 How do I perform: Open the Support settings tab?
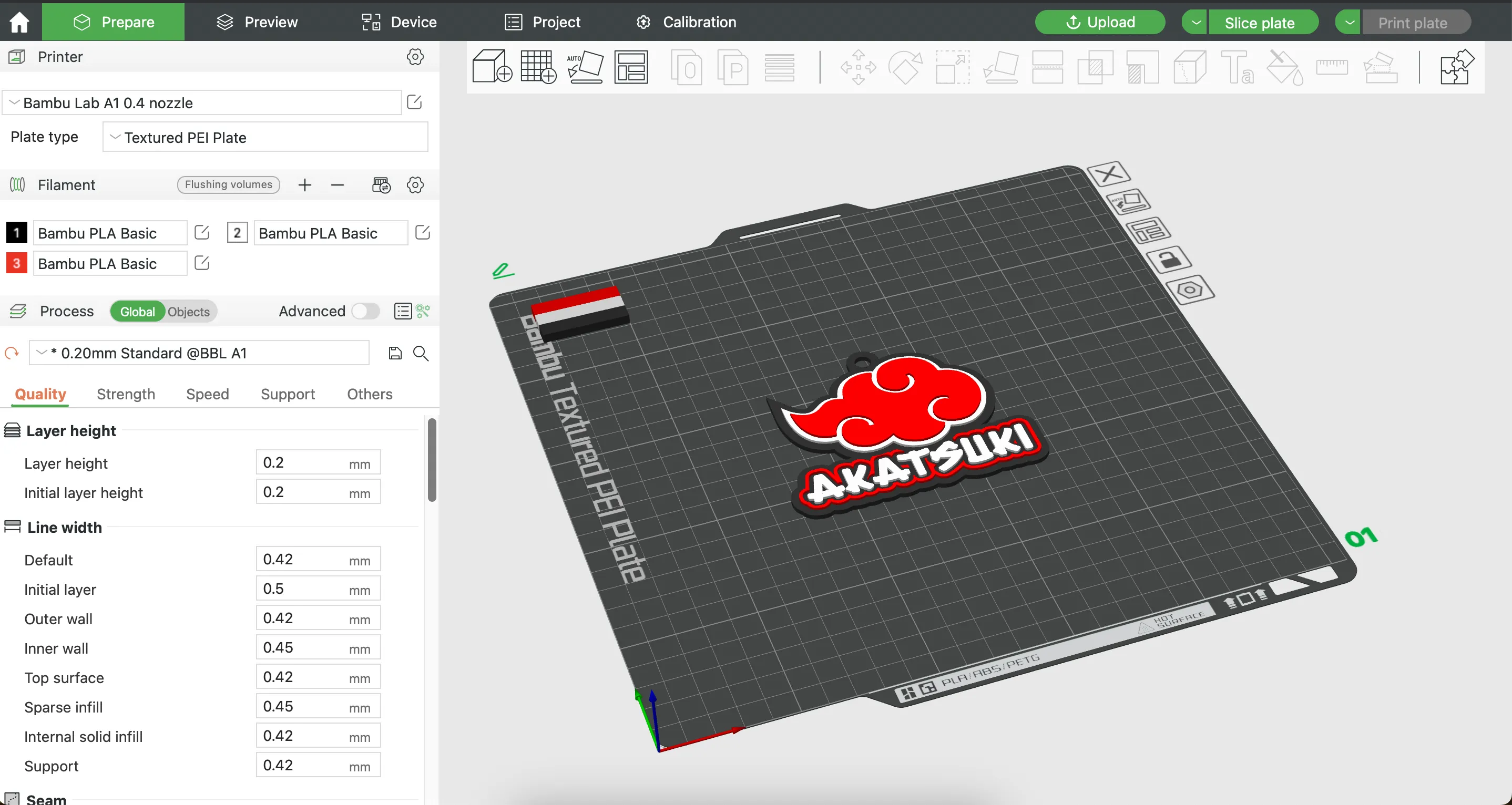click(x=288, y=394)
